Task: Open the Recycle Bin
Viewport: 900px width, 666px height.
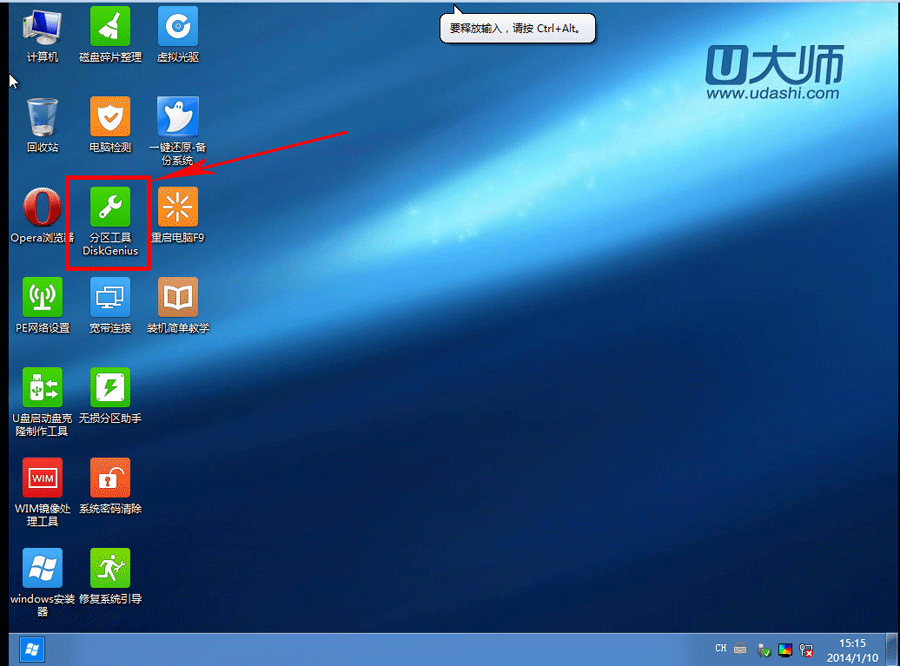Action: point(42,117)
